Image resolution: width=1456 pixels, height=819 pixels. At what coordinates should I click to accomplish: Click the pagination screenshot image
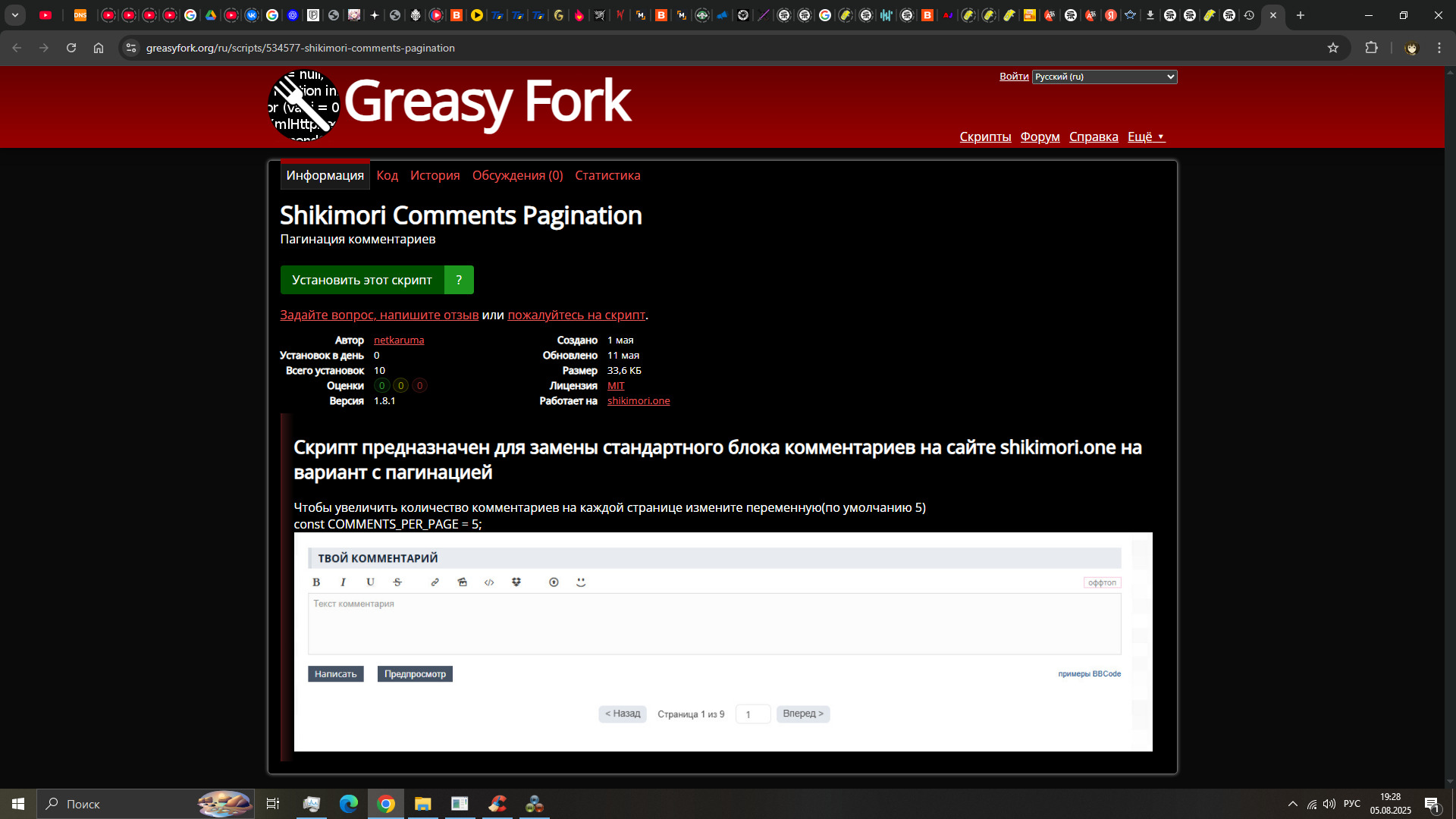[723, 642]
